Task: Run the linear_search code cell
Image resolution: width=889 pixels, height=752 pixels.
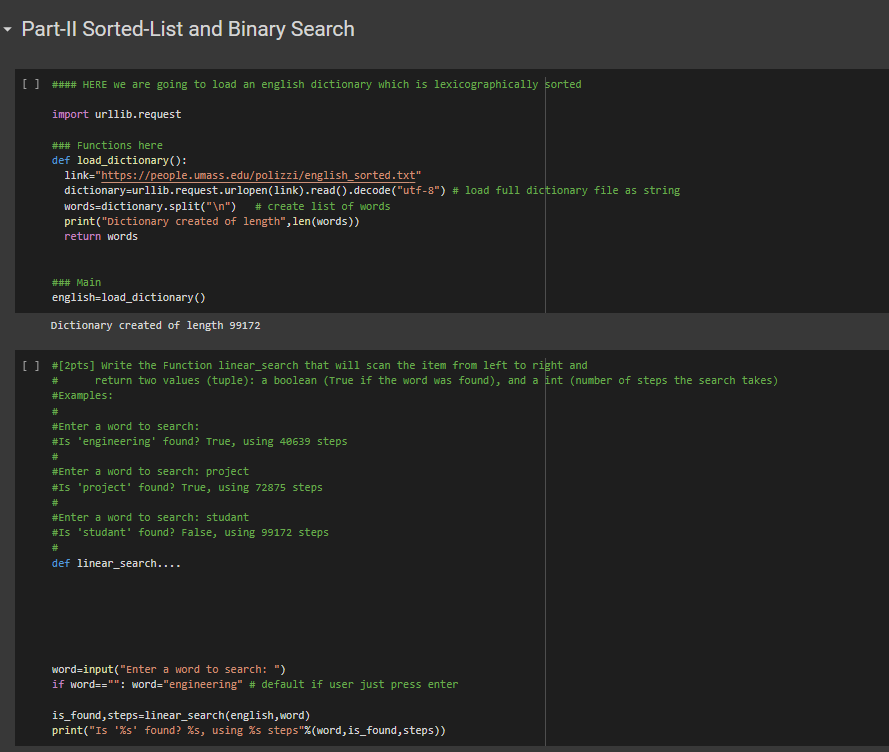Action: click(x=31, y=366)
